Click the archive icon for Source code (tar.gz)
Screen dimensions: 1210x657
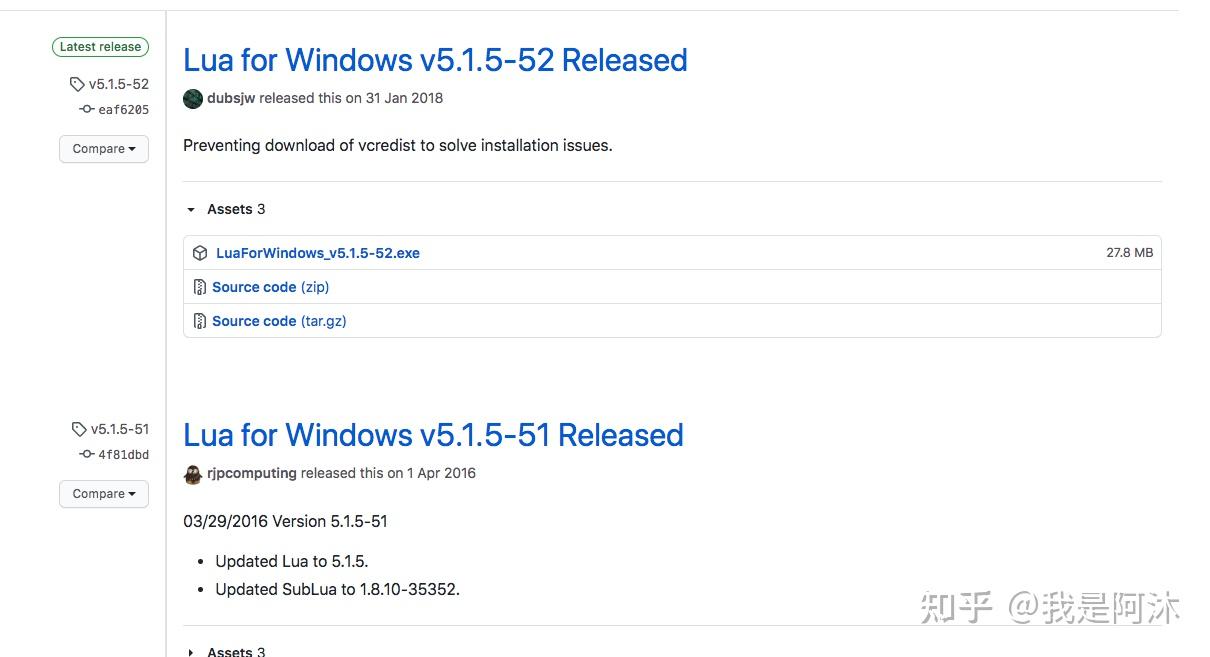coord(200,321)
